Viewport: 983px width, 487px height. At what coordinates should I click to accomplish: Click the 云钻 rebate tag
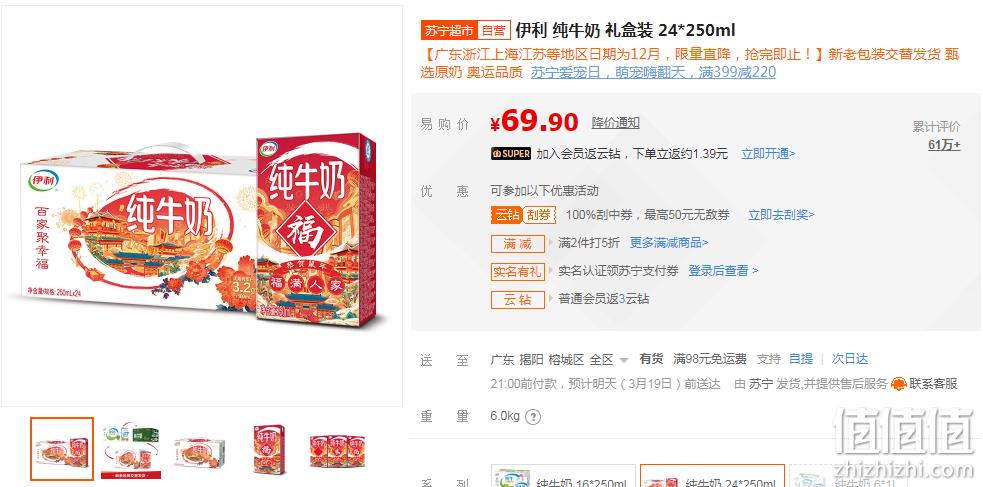[x=517, y=300]
